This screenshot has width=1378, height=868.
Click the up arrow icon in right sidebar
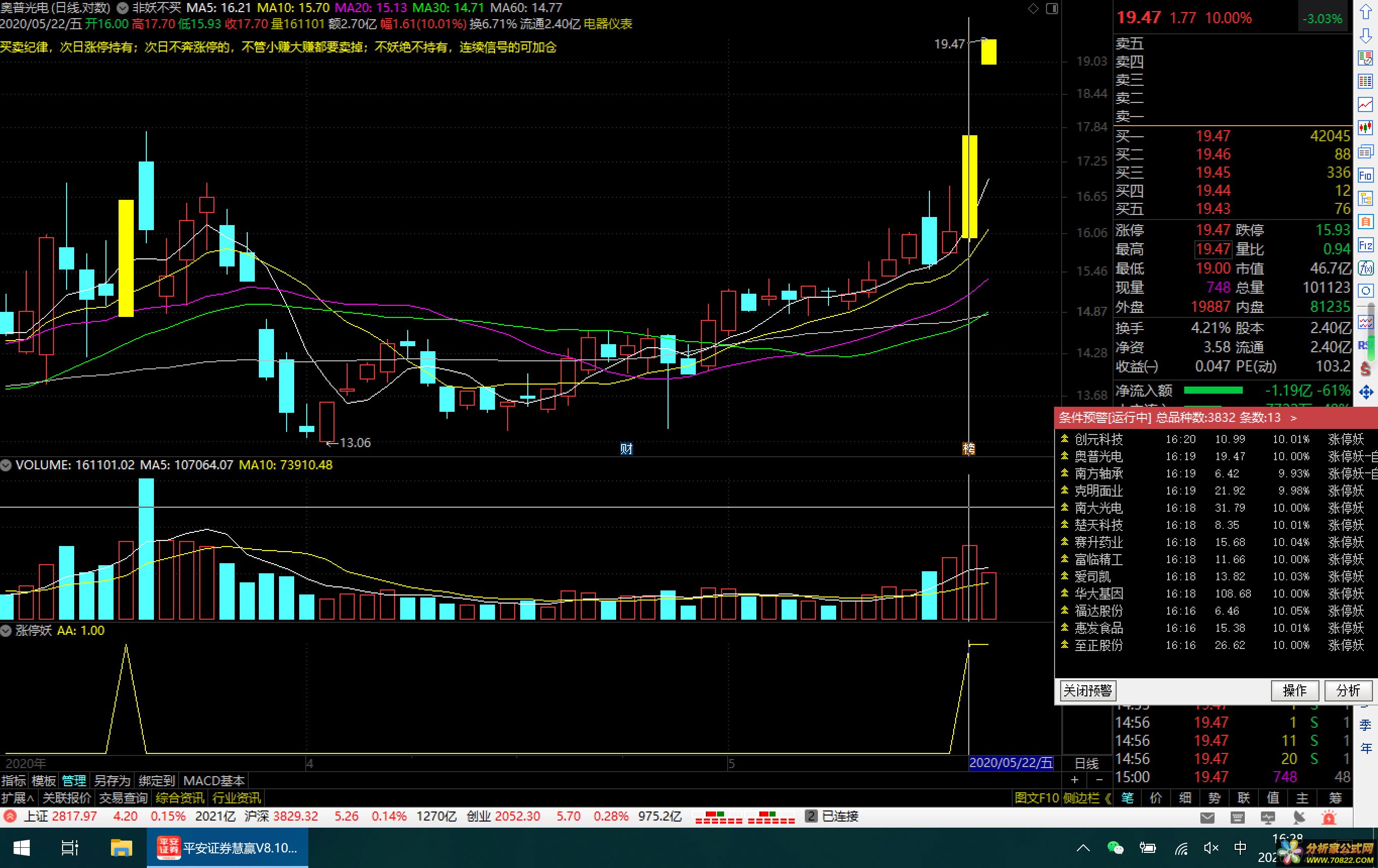click(1365, 12)
